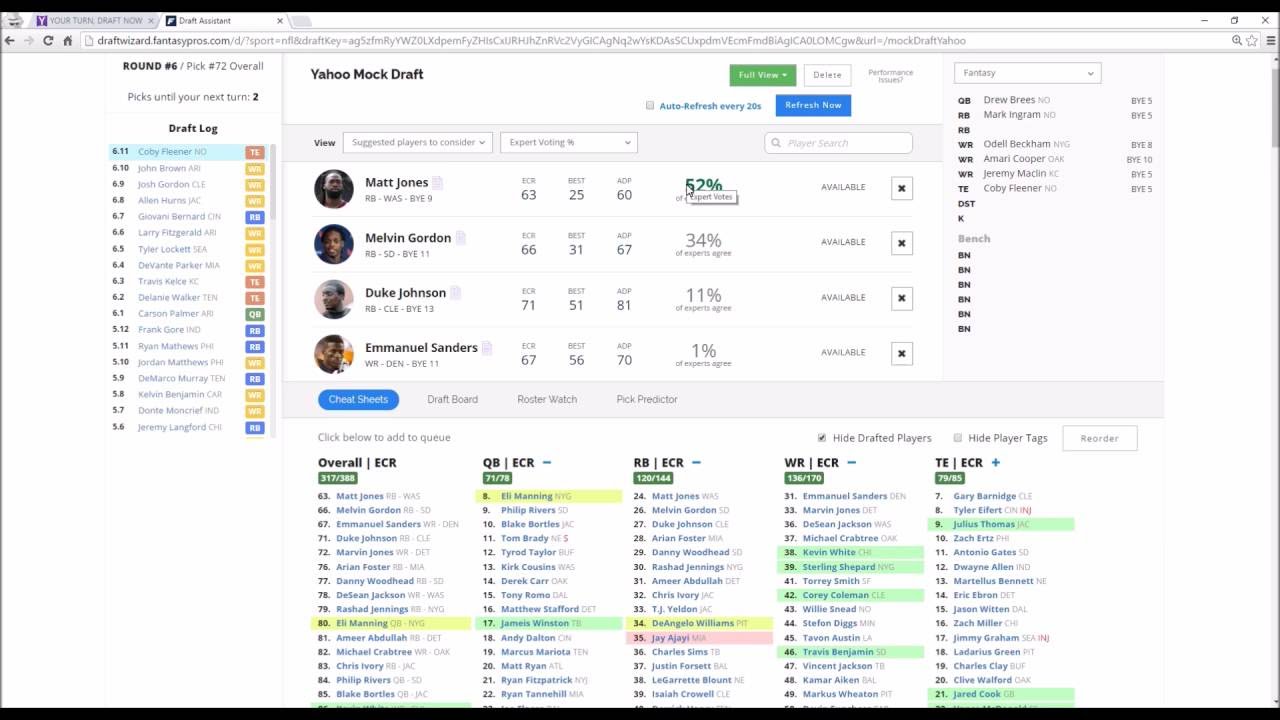Open the Roster Watch tab
Viewport: 1280px width, 720px height.
(x=547, y=399)
